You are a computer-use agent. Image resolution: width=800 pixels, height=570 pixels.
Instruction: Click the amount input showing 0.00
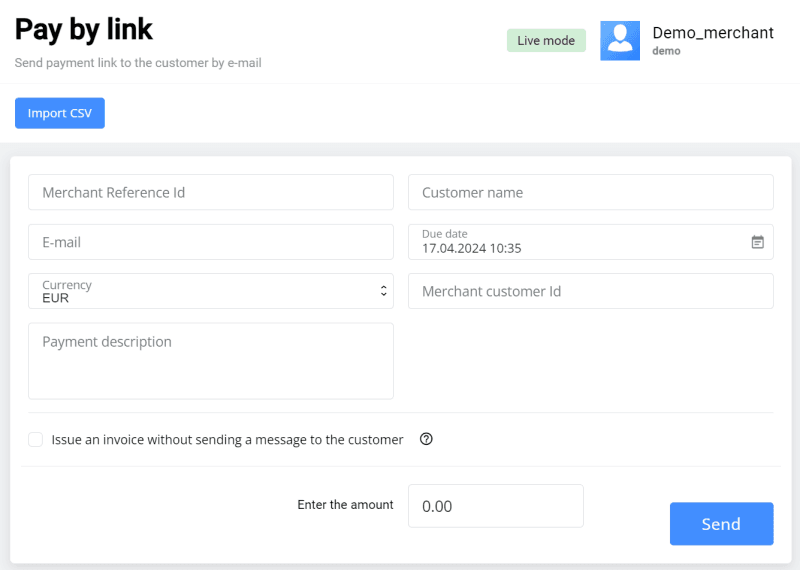(495, 506)
